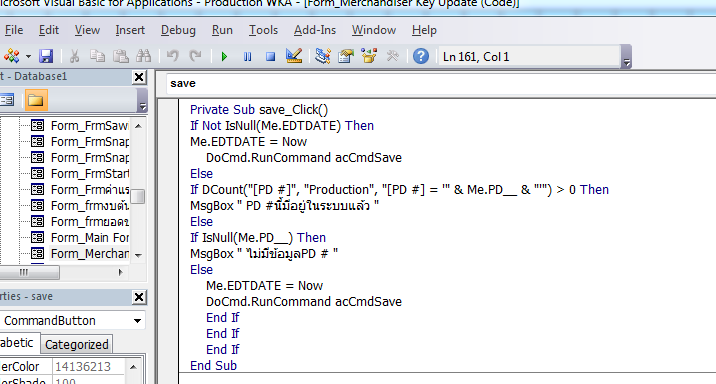
Task: Click project tree scroll up arrow
Action: tap(138, 126)
